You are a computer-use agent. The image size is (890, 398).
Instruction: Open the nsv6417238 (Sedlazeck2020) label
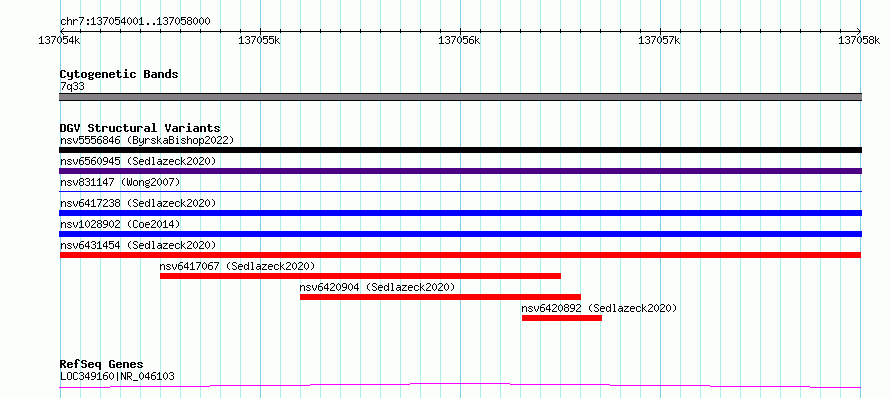click(138, 203)
